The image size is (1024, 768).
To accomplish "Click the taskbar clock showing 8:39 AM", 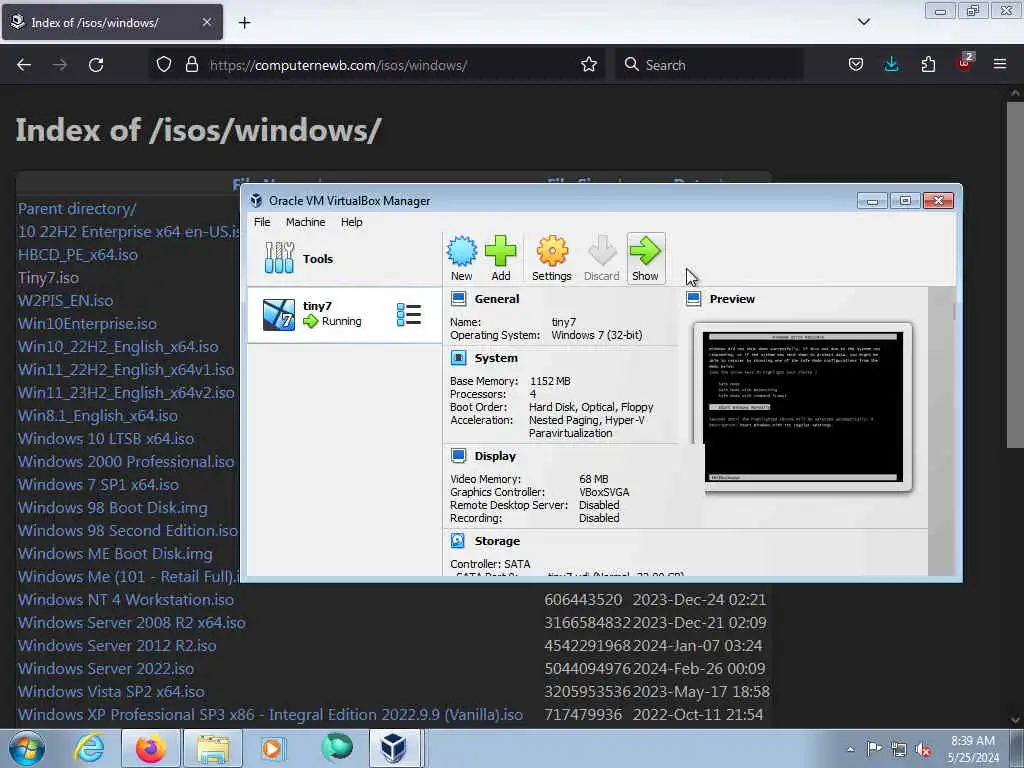I will click(x=972, y=749).
